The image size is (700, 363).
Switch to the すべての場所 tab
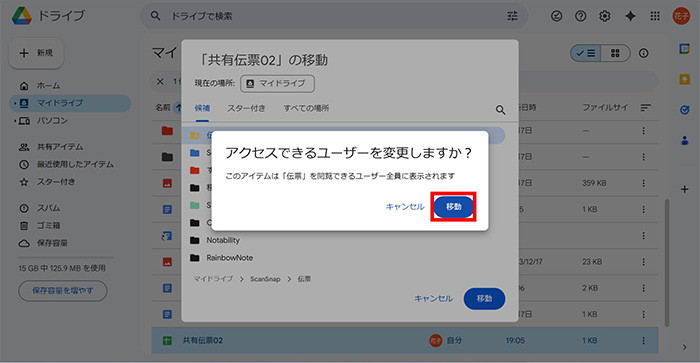pos(306,108)
